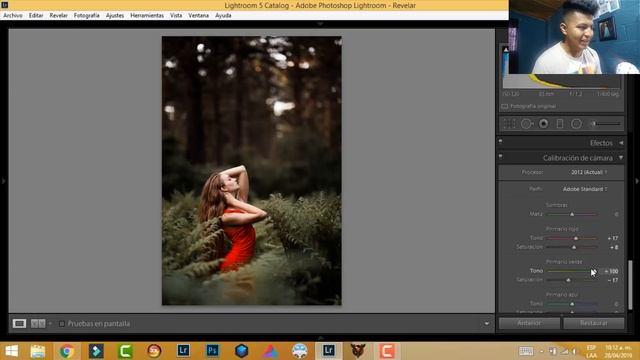The height and width of the screenshot is (360, 640).
Task: Collapse the Calibración de cámara panel
Action: (621, 158)
